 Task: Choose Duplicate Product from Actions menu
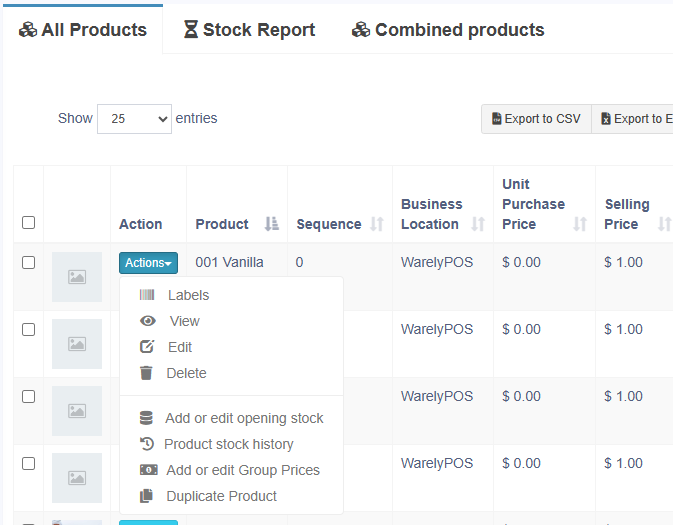point(221,496)
